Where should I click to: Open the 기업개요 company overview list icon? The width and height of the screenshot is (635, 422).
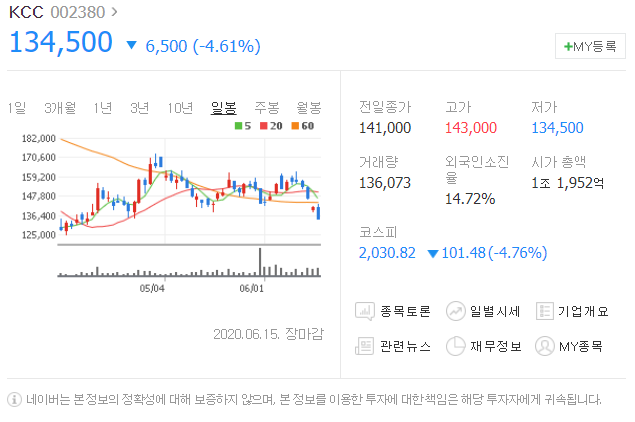point(545,311)
